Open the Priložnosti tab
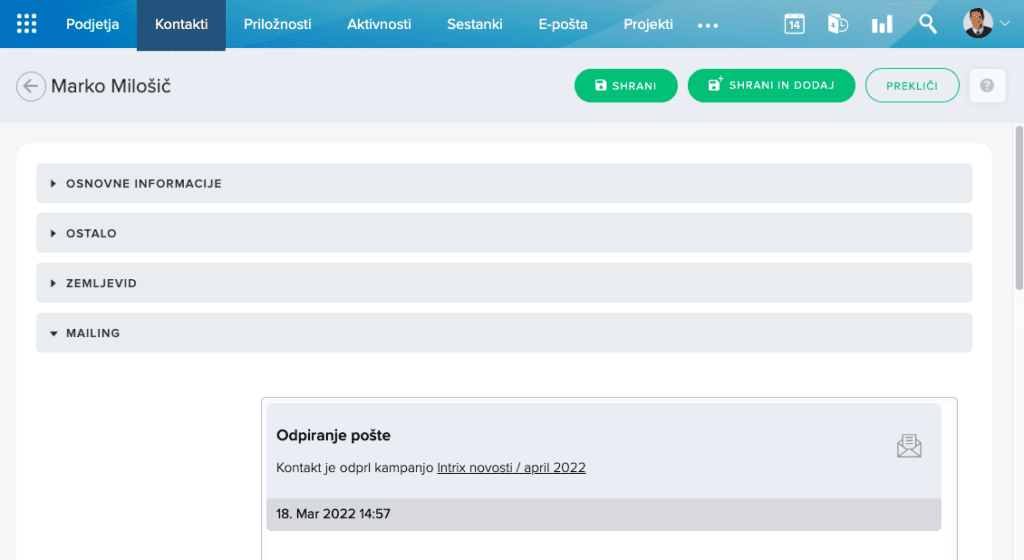The image size is (1024, 560). tap(277, 24)
